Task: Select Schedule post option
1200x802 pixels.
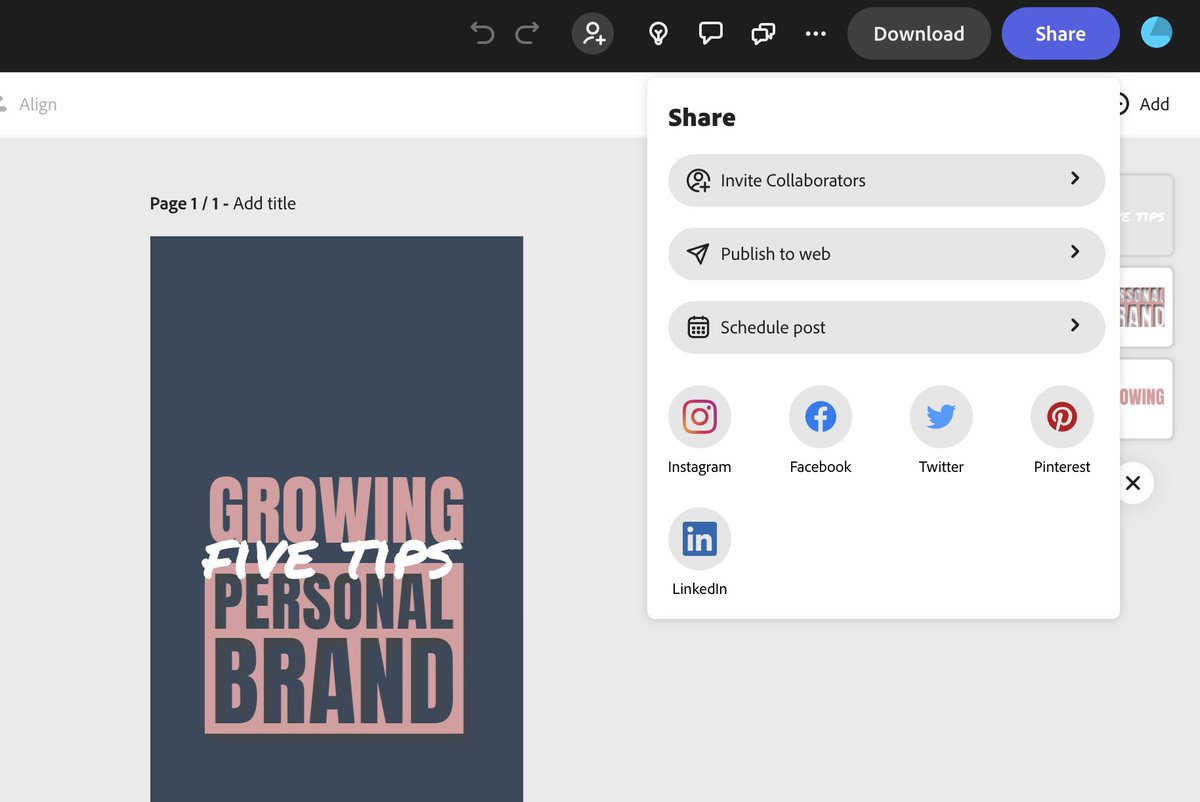Action: pos(886,327)
